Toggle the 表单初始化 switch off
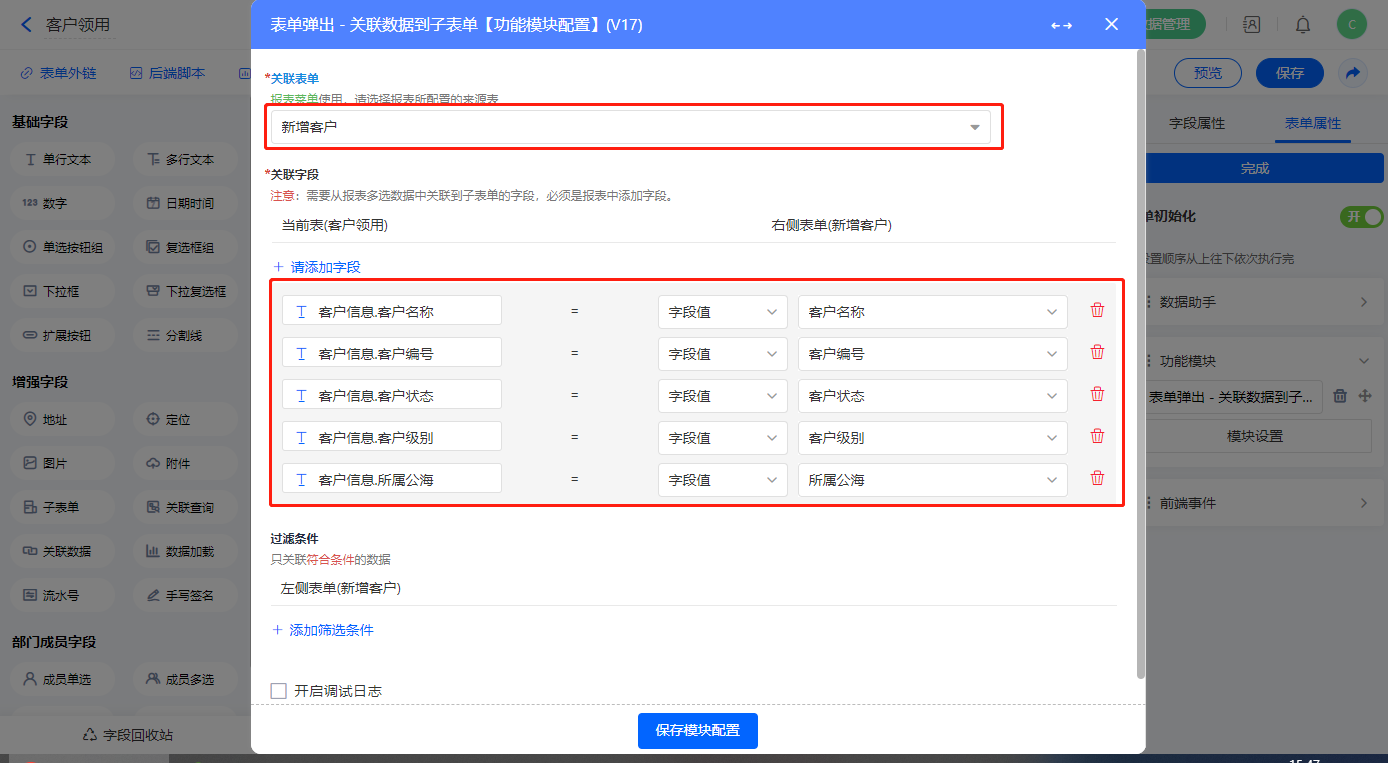1388x763 pixels. pos(1361,216)
